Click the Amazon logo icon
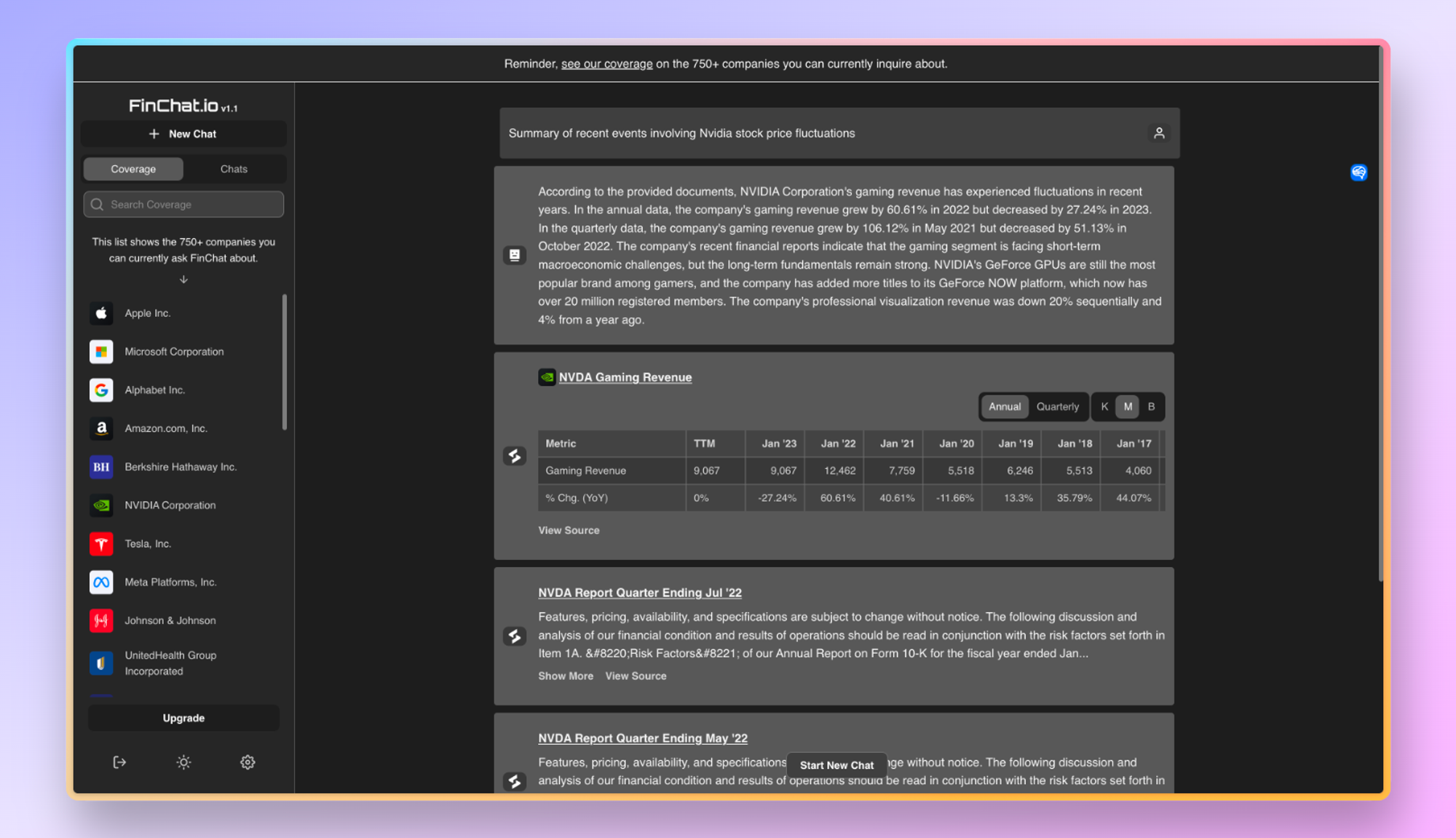The image size is (1456, 838). (101, 429)
